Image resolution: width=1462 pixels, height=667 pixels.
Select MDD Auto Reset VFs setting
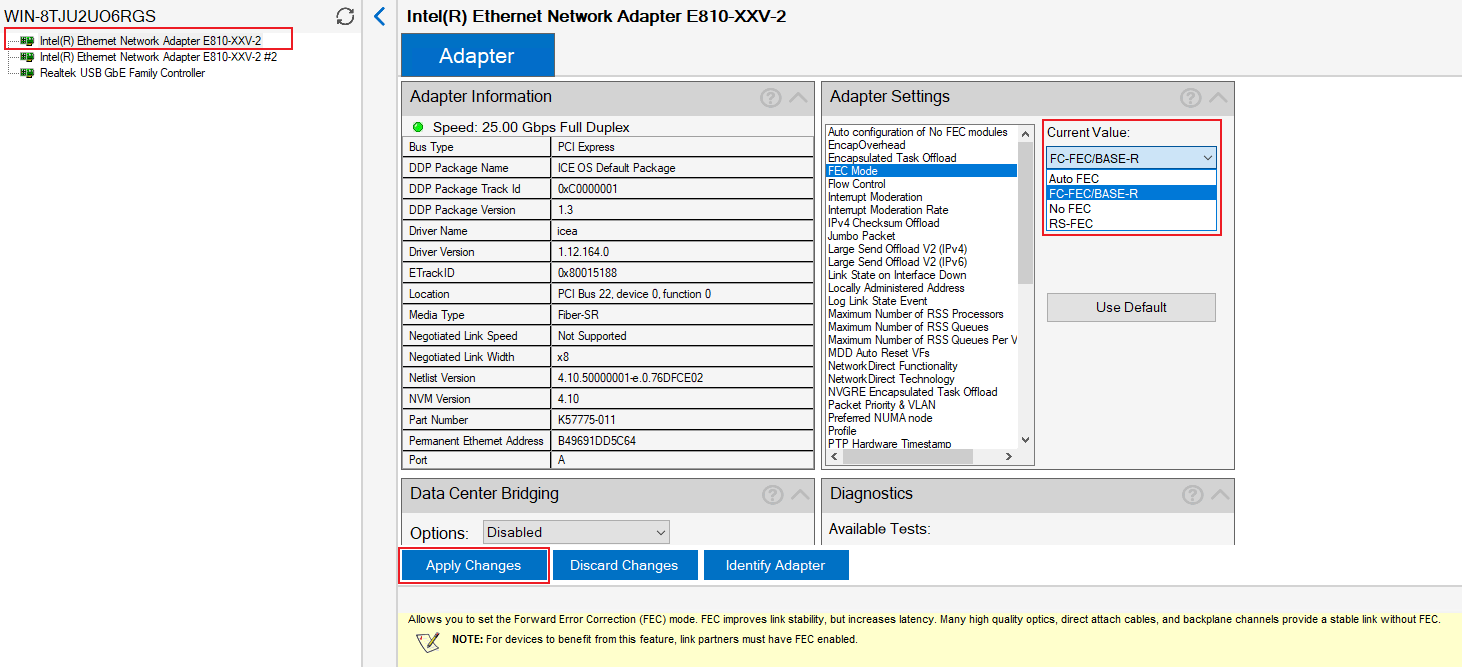click(878, 353)
